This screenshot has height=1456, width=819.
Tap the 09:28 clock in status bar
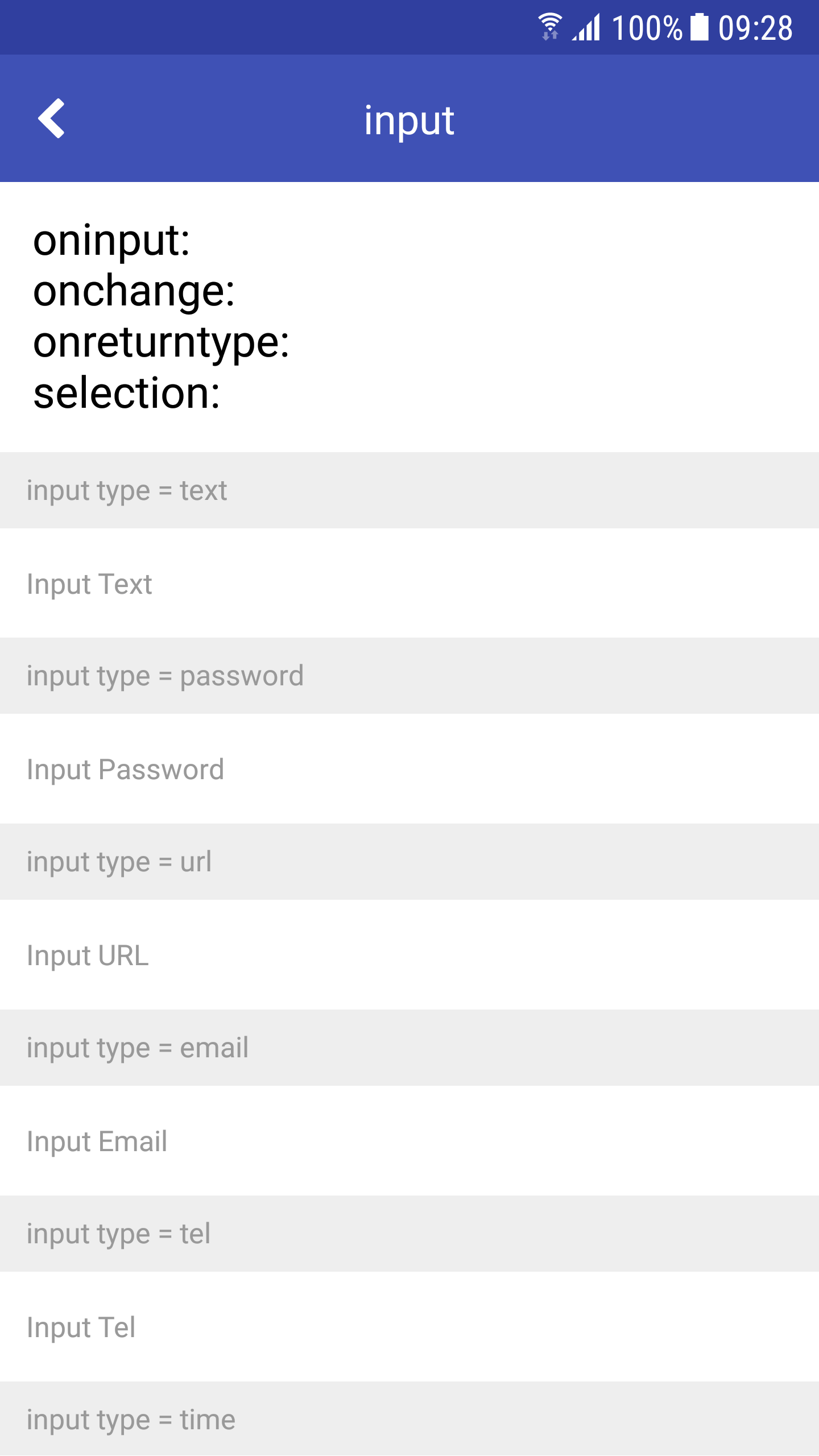(755, 28)
